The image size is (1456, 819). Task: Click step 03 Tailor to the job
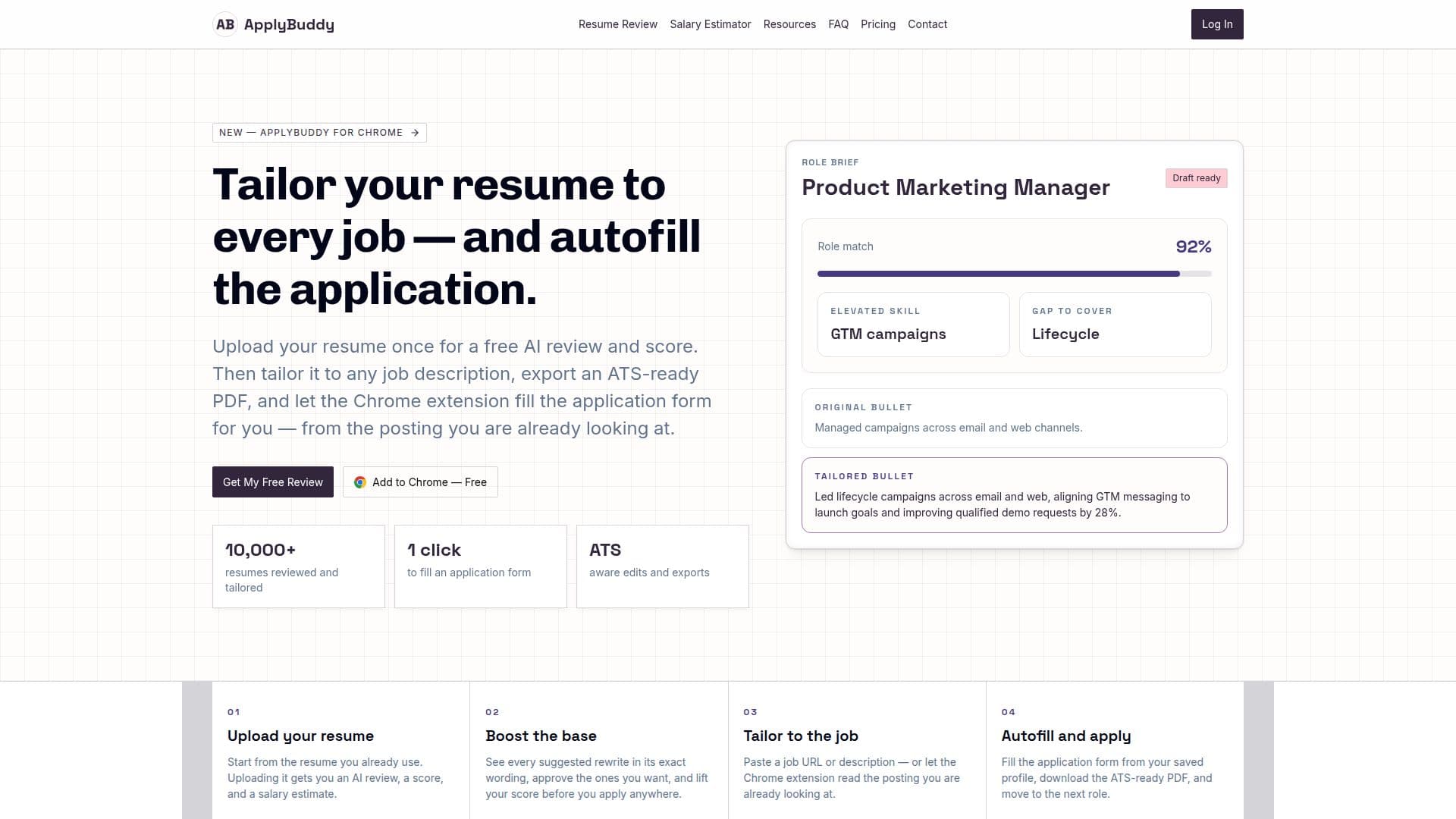856,751
